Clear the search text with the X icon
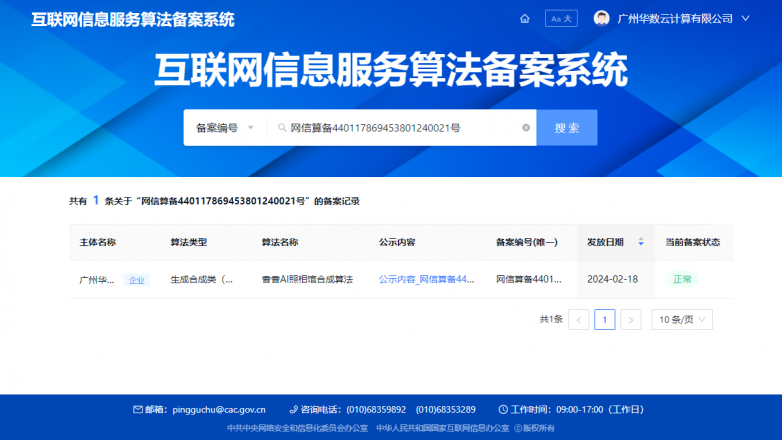The width and height of the screenshot is (782, 440). click(526, 128)
